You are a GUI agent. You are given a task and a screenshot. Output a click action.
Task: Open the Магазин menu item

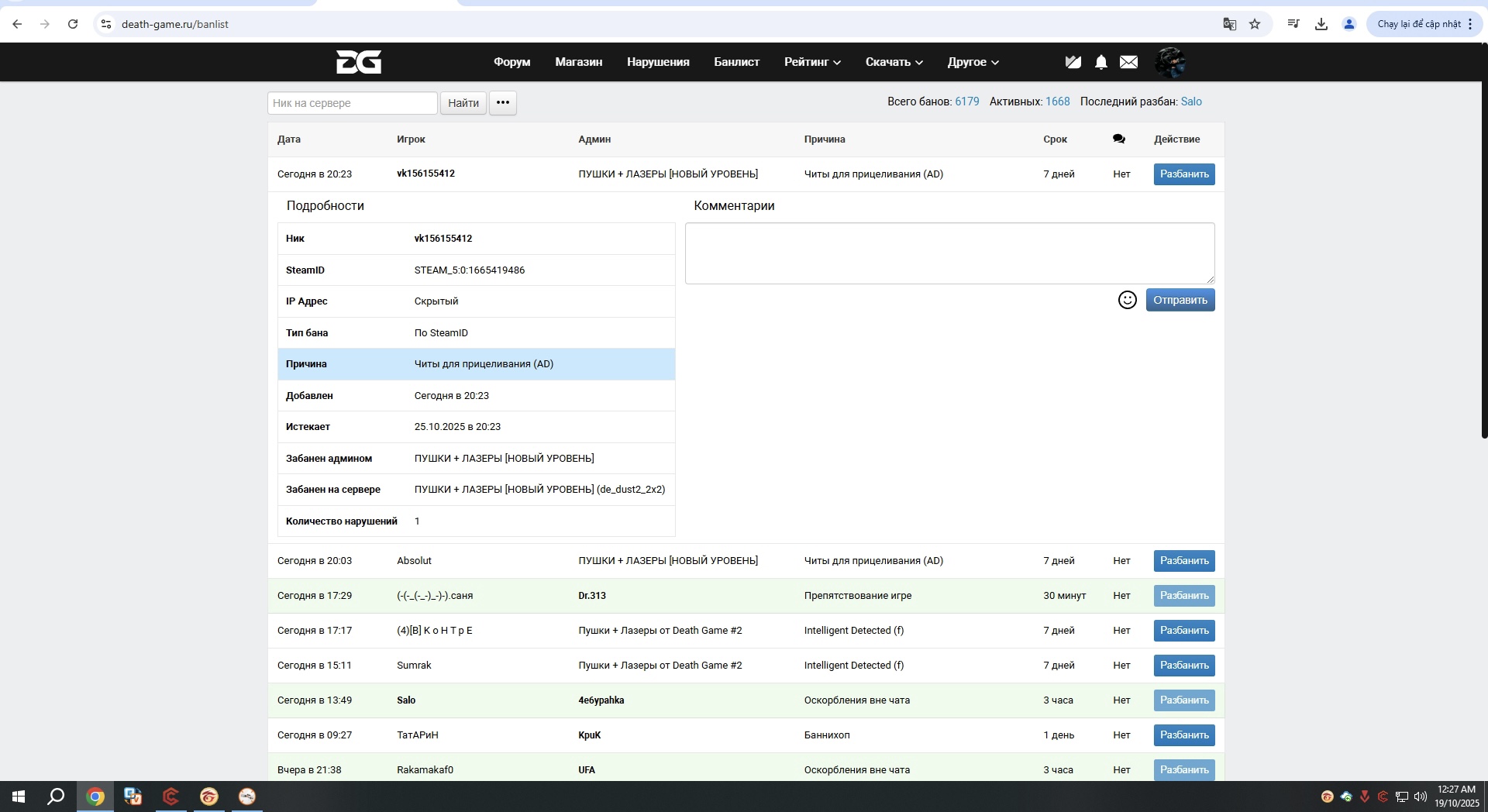pos(578,62)
